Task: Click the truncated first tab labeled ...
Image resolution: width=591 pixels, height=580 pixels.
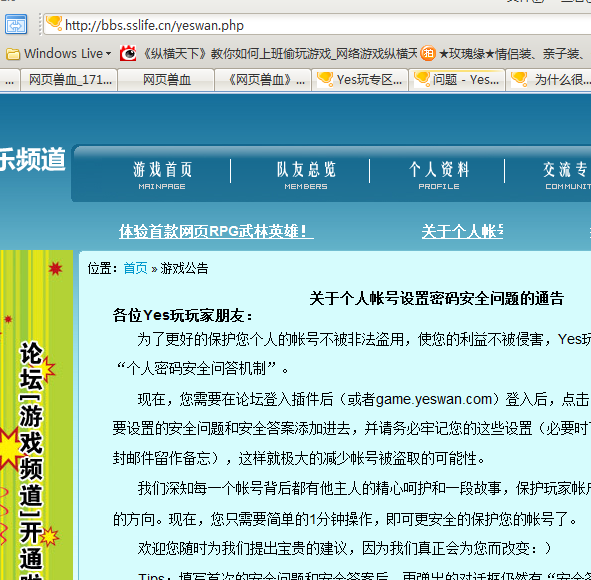Action: click(x=10, y=80)
